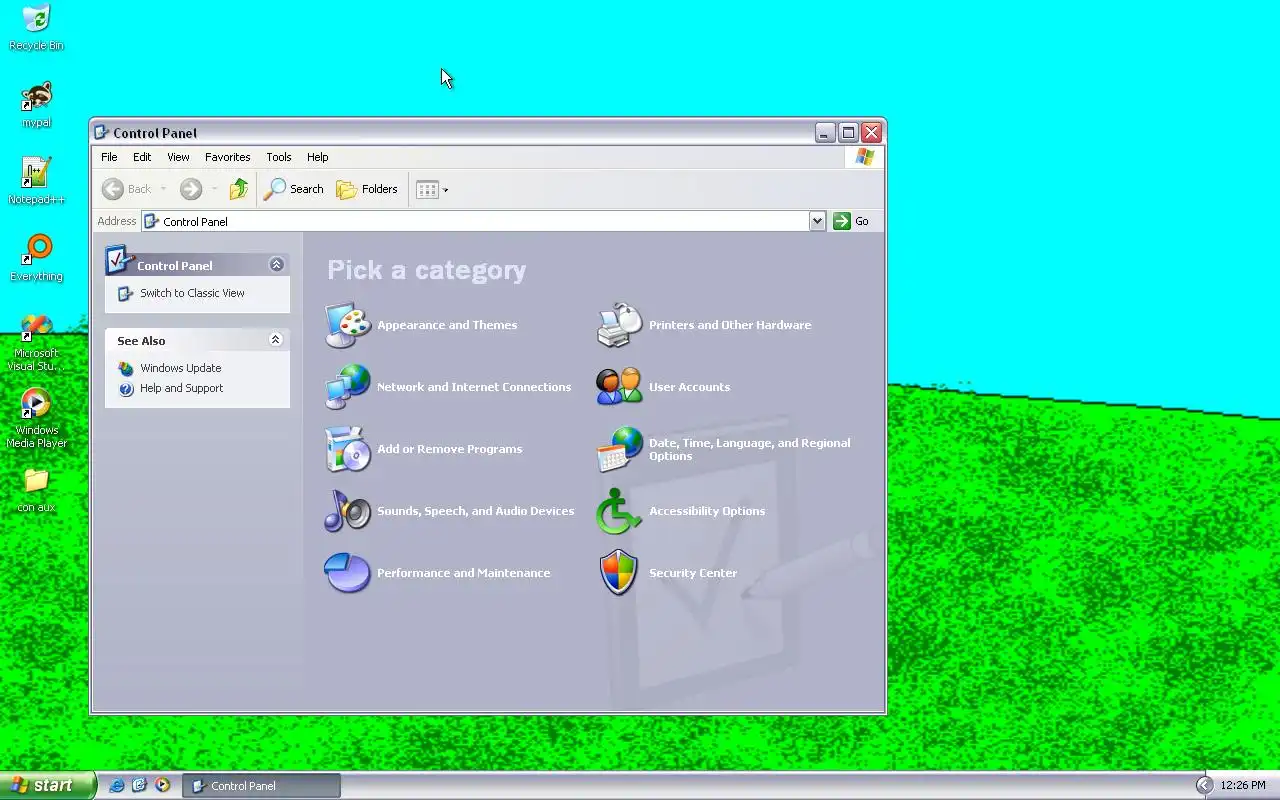Click the Security Center shield icon
This screenshot has height=800, width=1280.
(x=620, y=573)
